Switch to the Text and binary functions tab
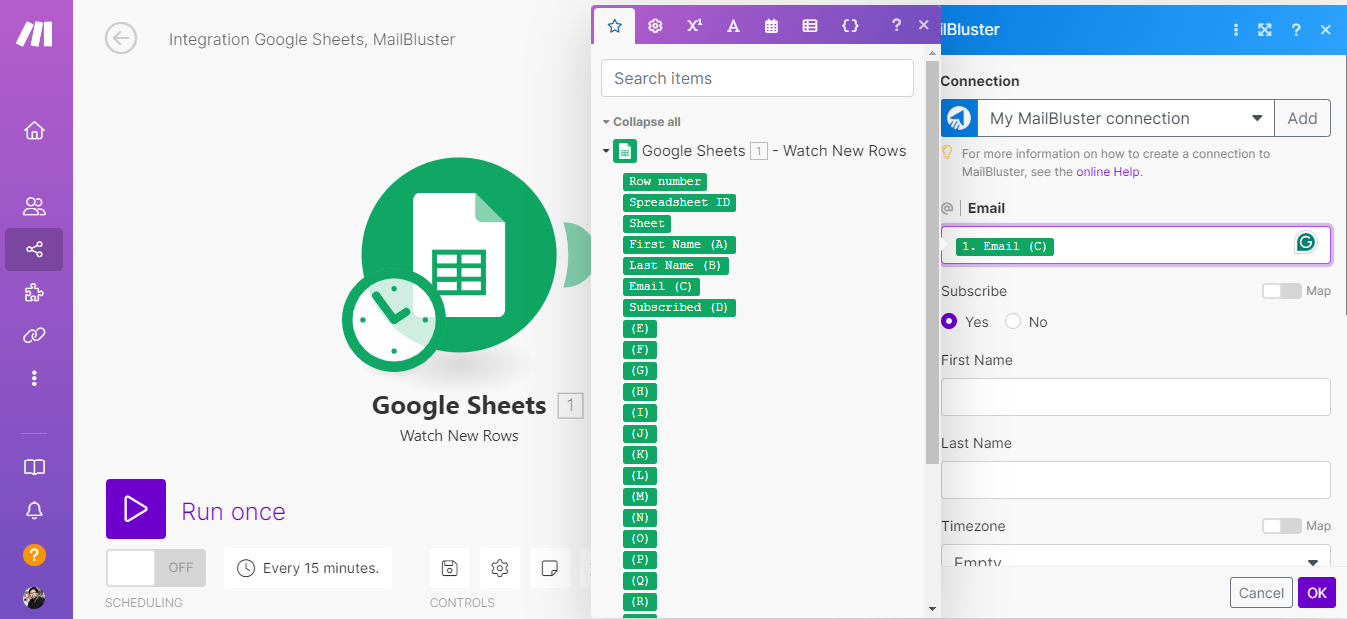Image resolution: width=1347 pixels, height=619 pixels. 733,26
